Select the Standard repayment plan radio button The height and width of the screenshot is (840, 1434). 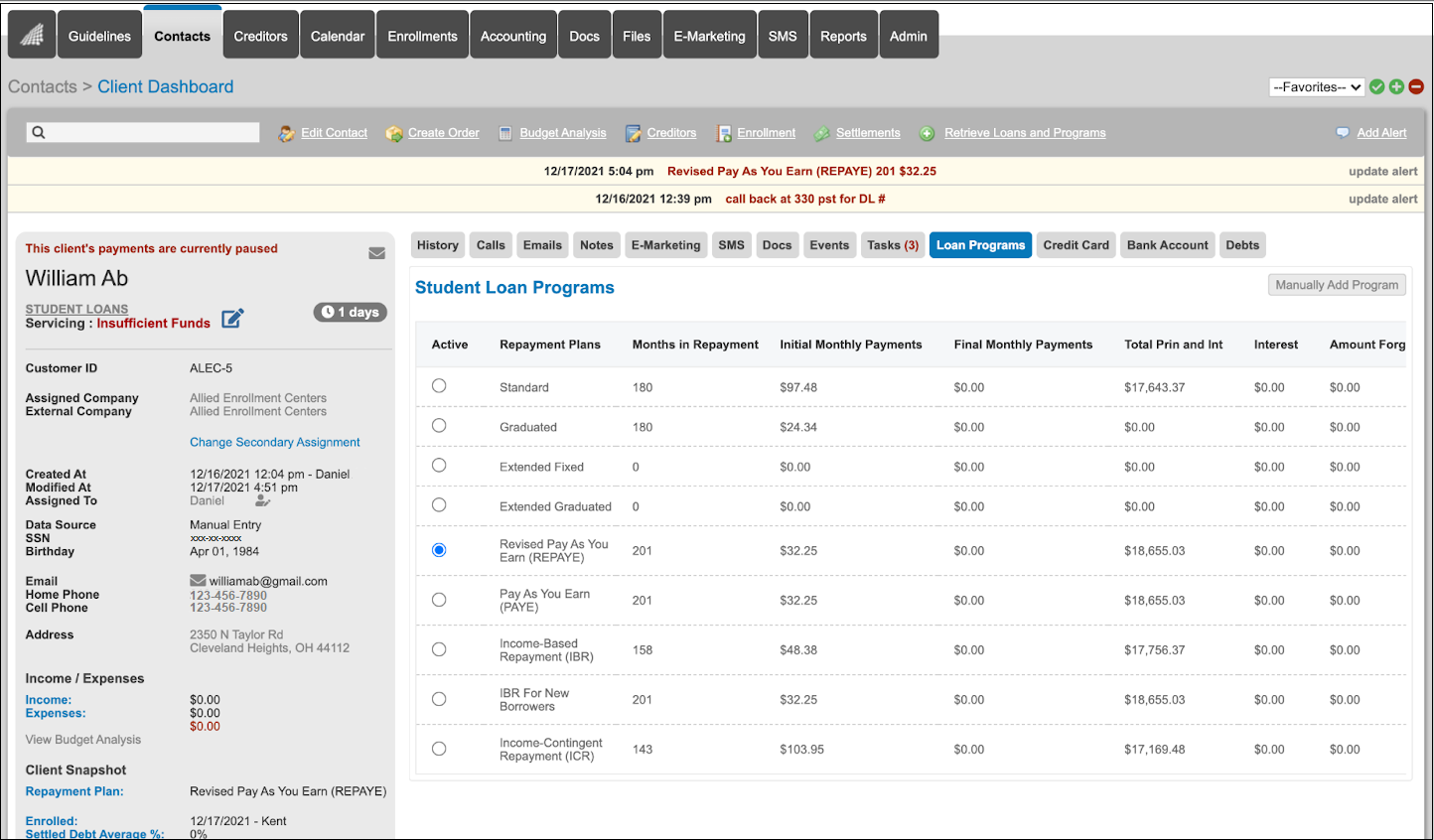click(439, 386)
